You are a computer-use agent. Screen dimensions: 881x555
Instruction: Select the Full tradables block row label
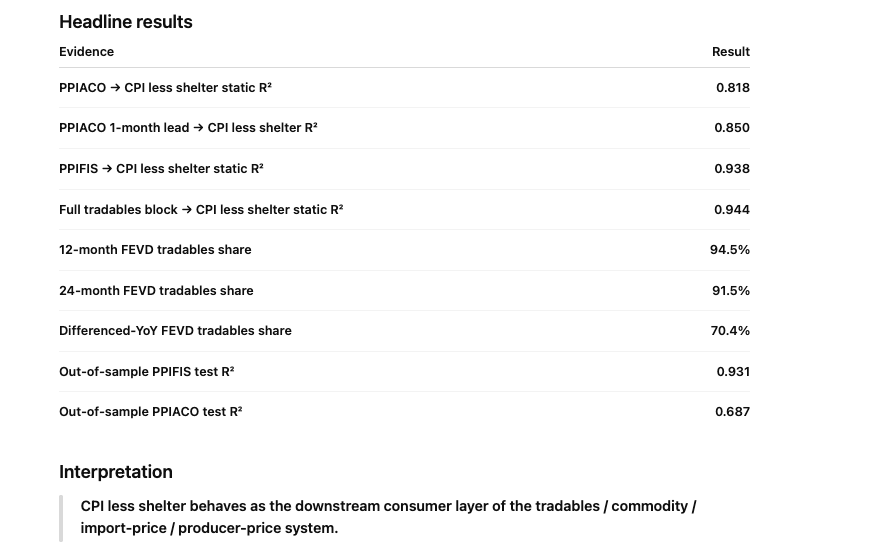pos(201,210)
